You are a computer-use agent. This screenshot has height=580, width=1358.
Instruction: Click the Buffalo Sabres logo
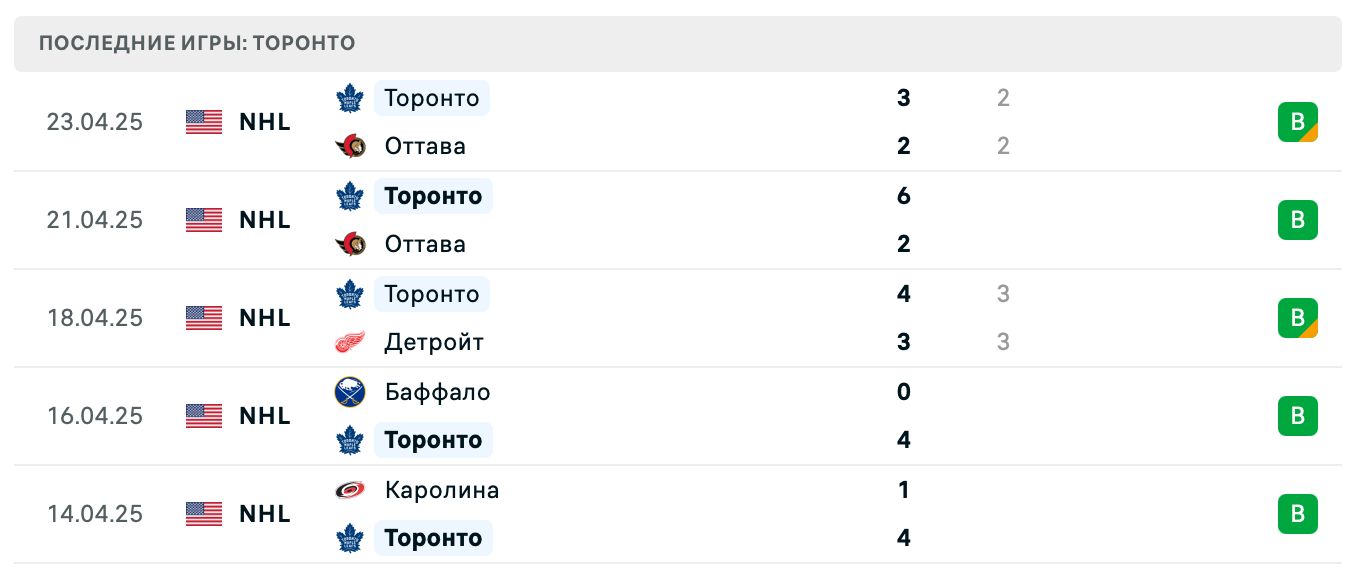click(x=348, y=392)
